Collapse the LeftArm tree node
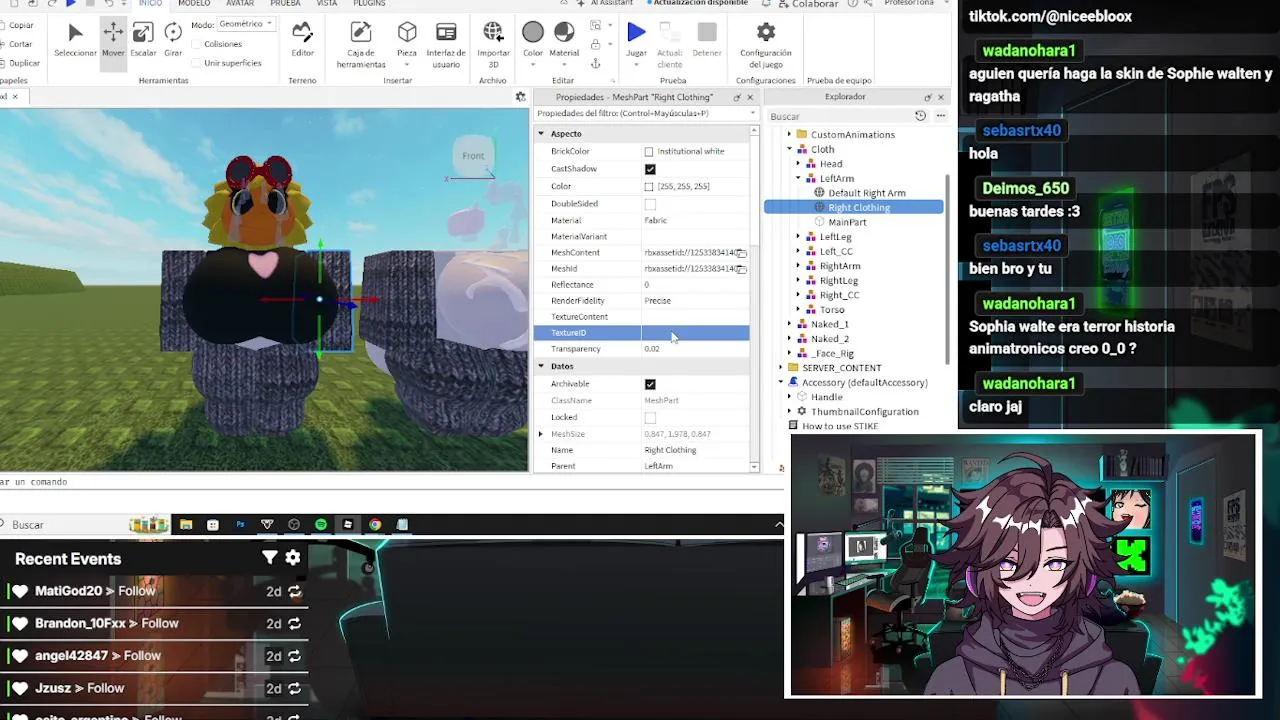 click(x=798, y=178)
